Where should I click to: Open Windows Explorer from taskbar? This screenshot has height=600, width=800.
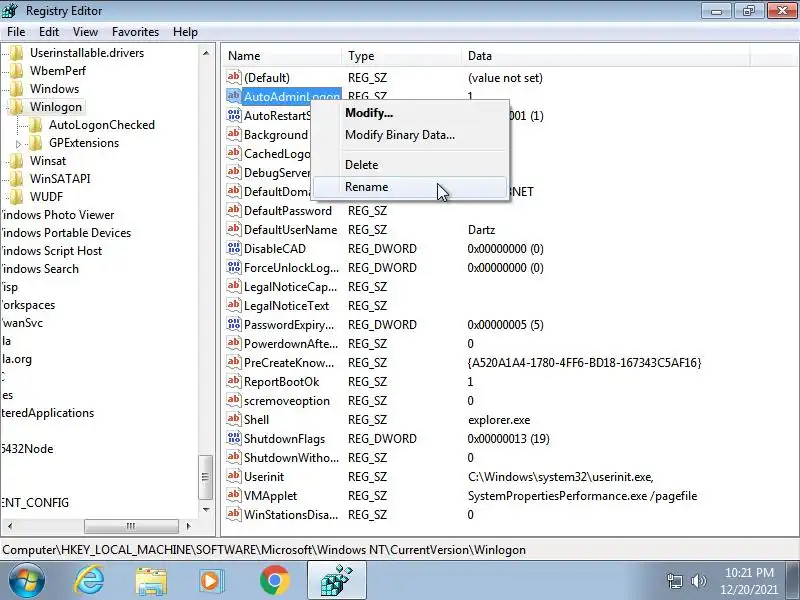coord(151,581)
